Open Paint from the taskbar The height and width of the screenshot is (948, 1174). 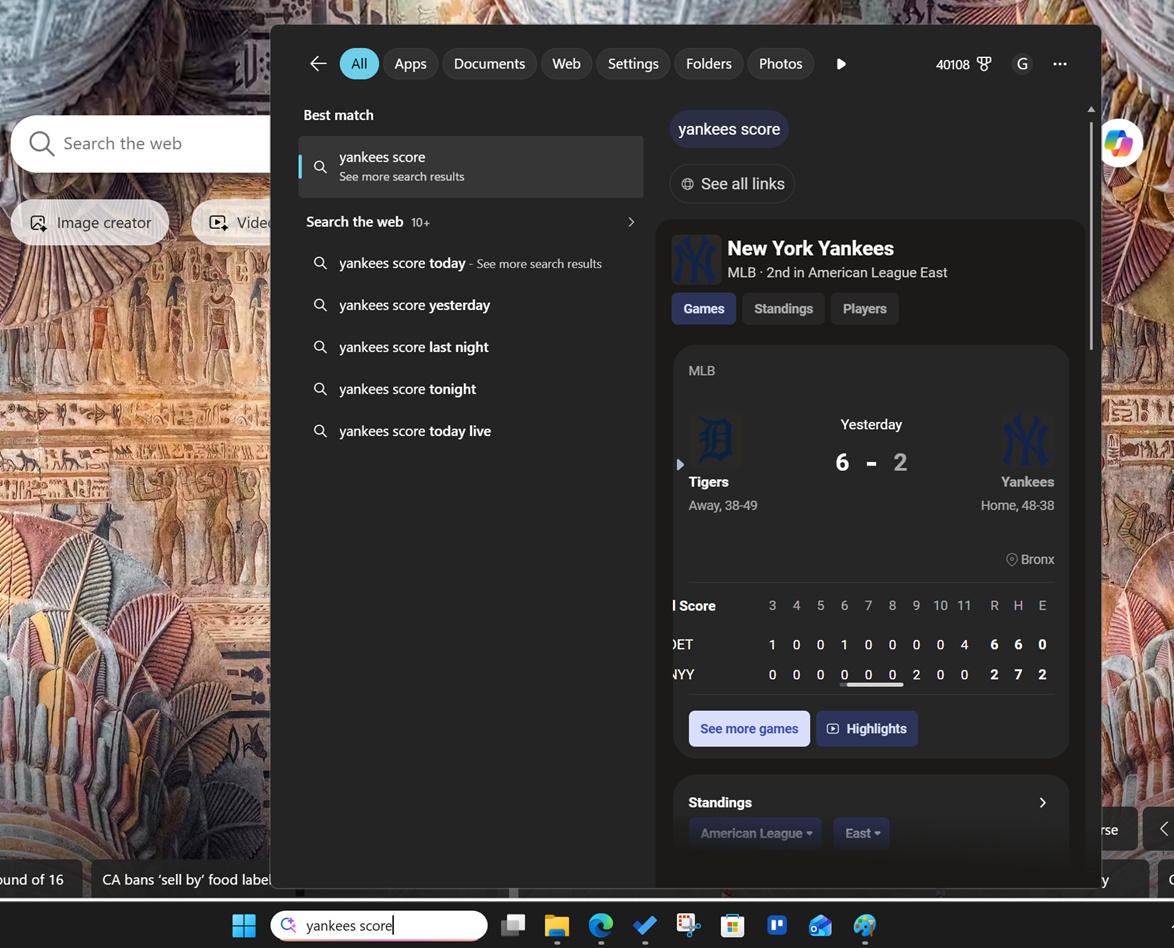[865, 926]
